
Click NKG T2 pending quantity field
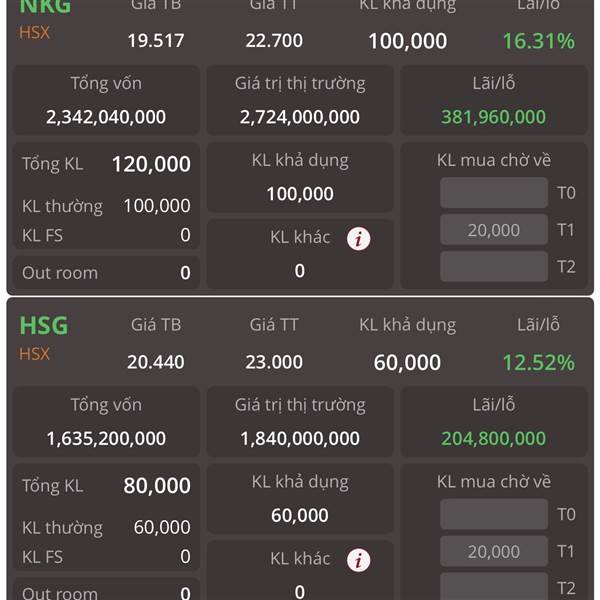pos(494,266)
